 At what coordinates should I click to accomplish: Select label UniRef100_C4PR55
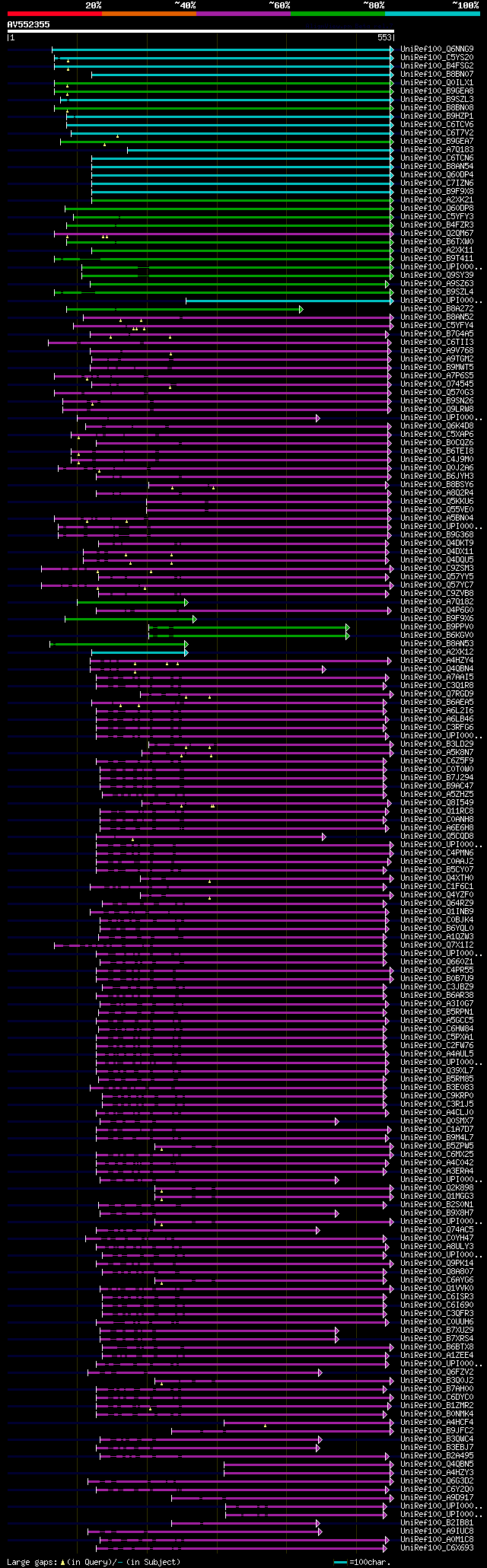click(437, 970)
